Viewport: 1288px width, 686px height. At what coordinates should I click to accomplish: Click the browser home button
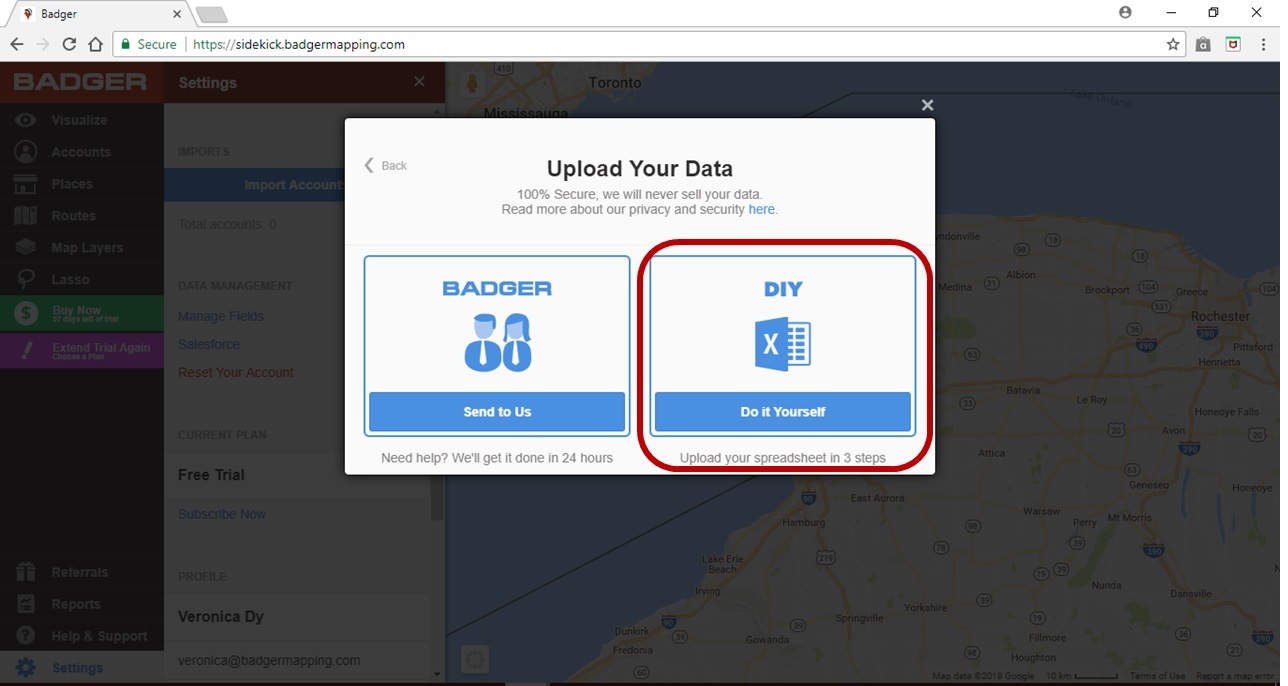click(x=95, y=44)
